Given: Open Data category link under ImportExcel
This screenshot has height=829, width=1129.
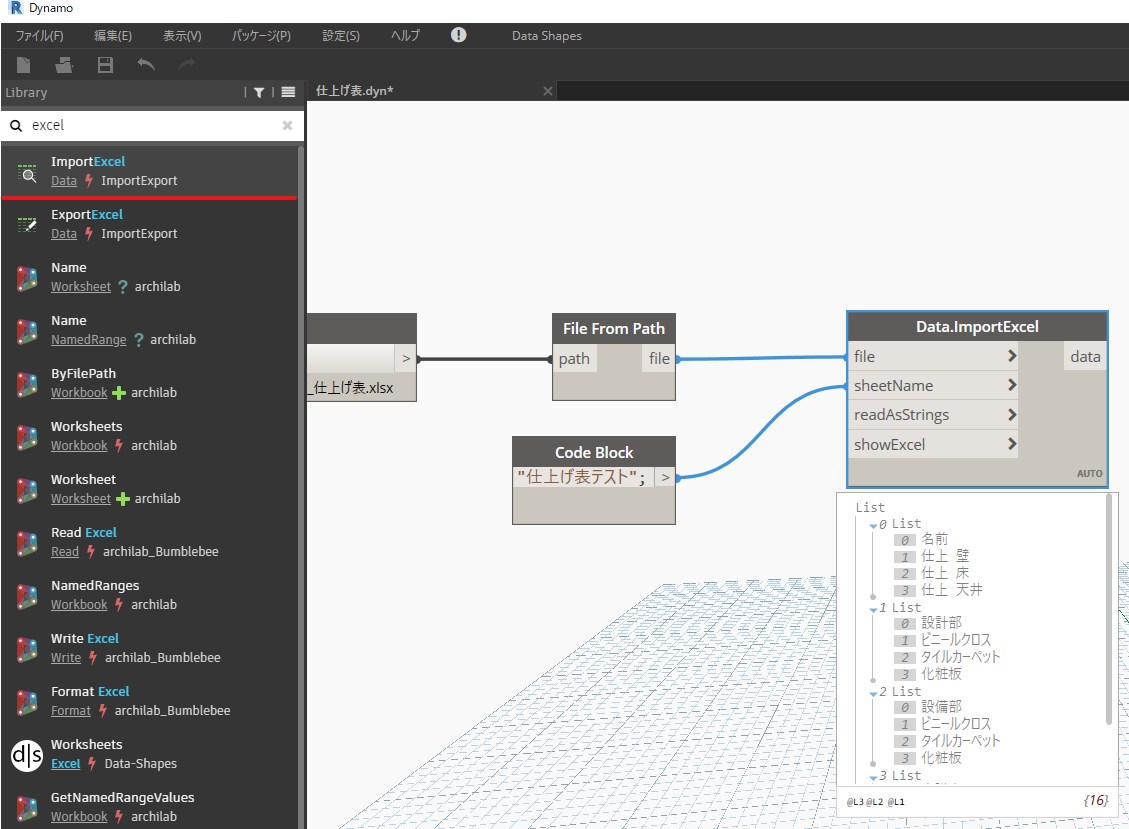Looking at the screenshot, I should coord(64,181).
